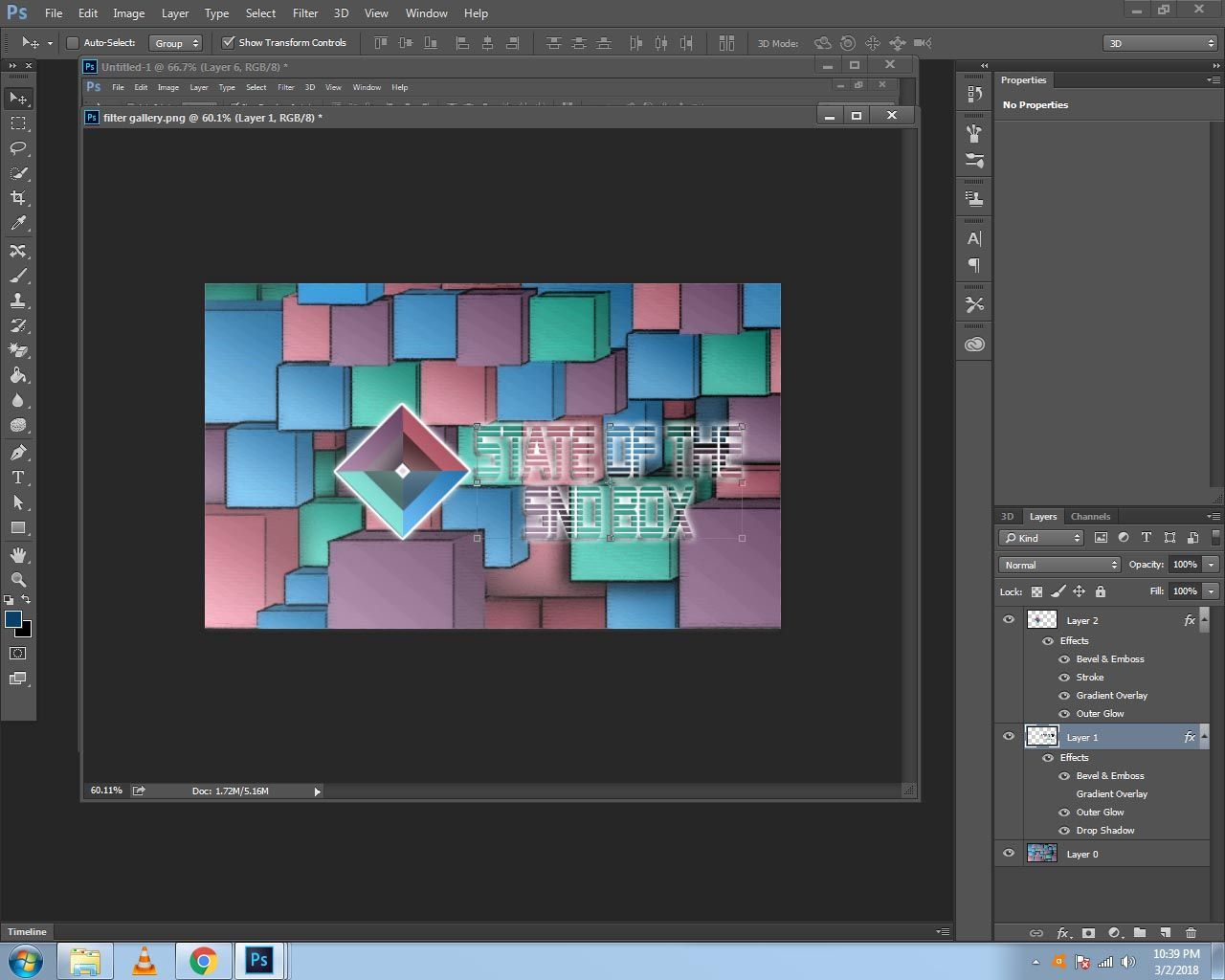This screenshot has width=1225, height=980.
Task: Select the Pen tool
Action: (x=18, y=453)
